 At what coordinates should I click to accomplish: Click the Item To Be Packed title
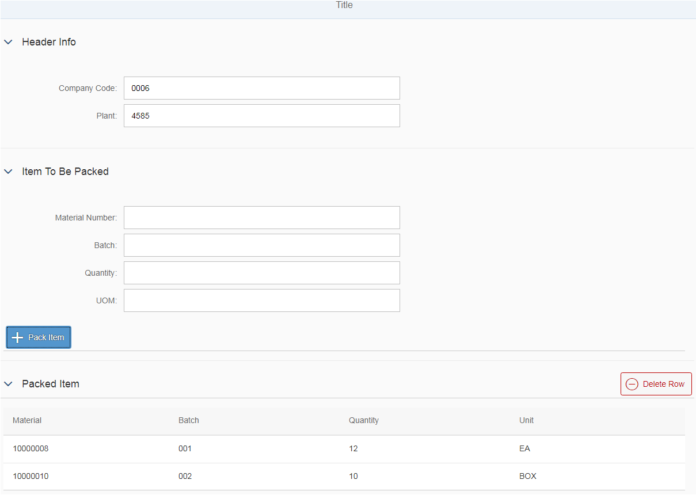pos(65,172)
